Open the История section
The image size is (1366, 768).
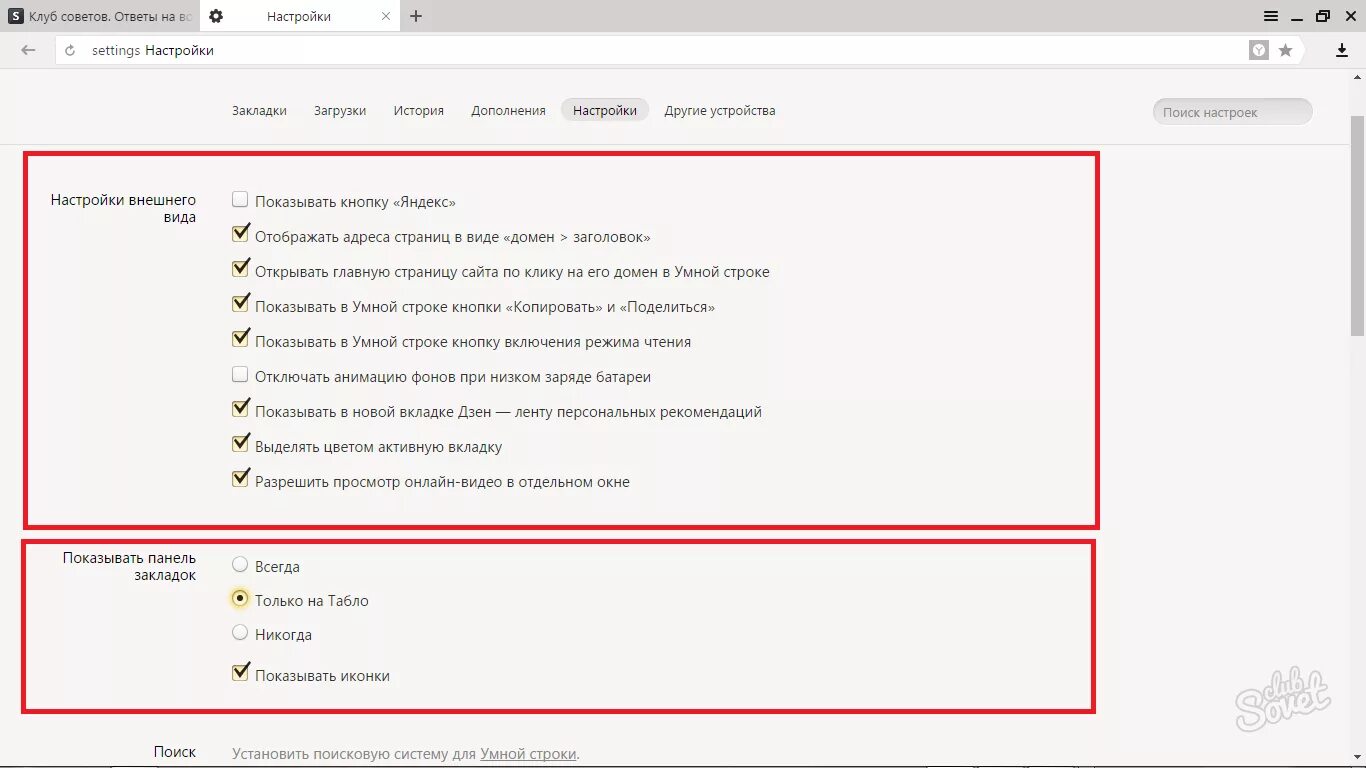[x=418, y=111]
